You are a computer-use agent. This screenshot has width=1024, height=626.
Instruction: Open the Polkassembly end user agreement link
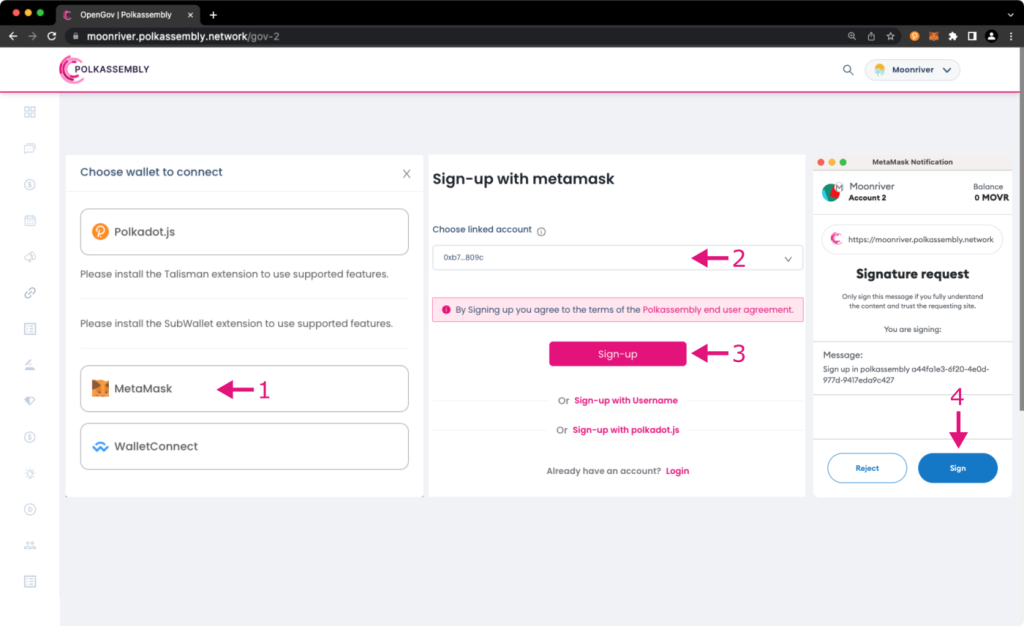click(718, 310)
